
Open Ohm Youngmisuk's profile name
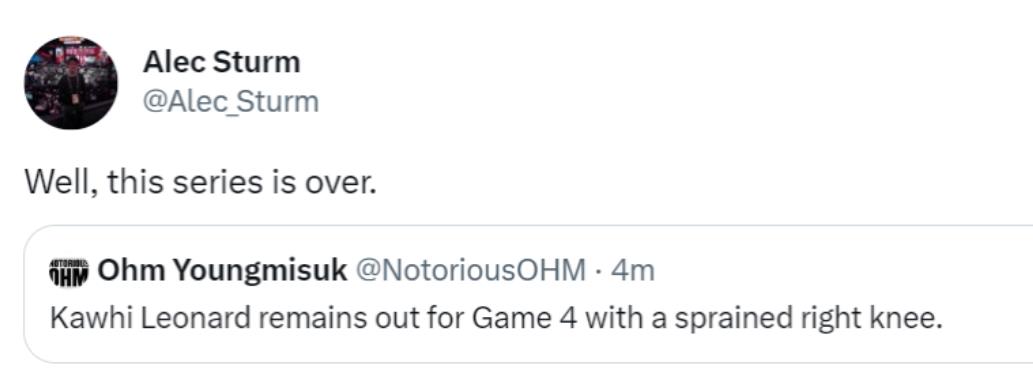pyautogui.click(x=223, y=270)
